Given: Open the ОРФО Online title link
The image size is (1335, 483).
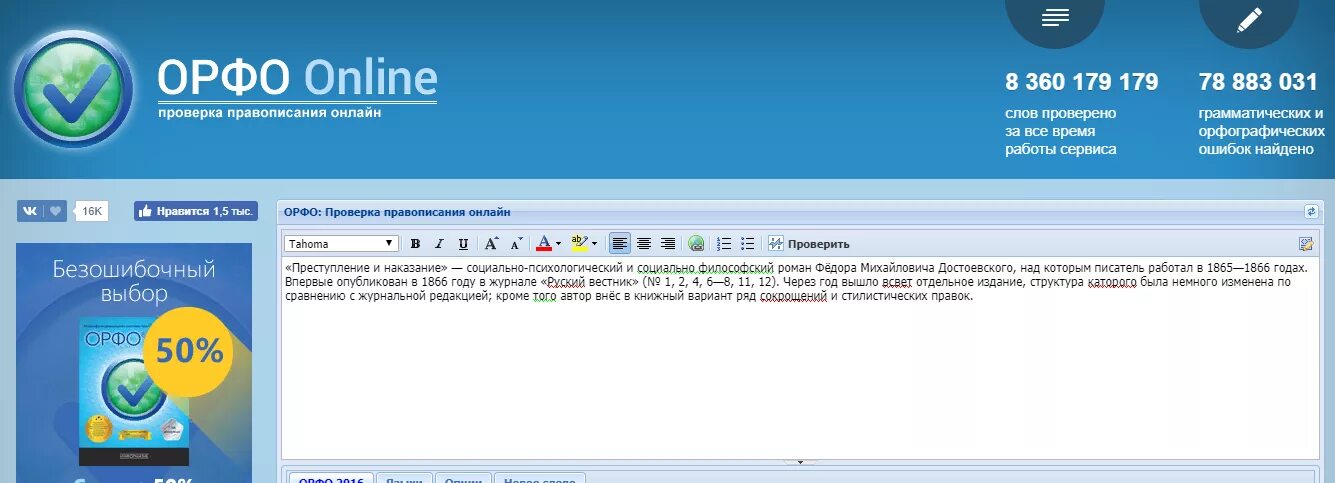Looking at the screenshot, I should [x=297, y=78].
